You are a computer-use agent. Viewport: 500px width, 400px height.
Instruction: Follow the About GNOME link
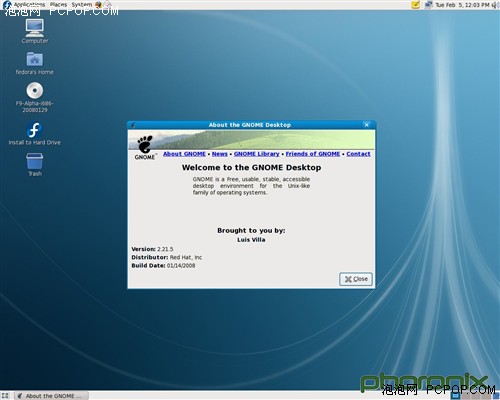184,154
